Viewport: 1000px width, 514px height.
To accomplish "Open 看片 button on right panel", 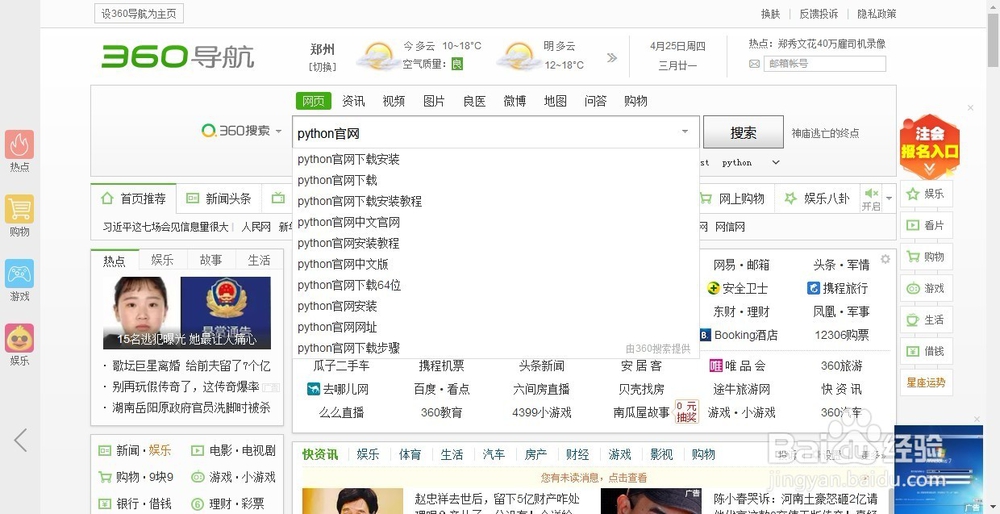I will 926,225.
